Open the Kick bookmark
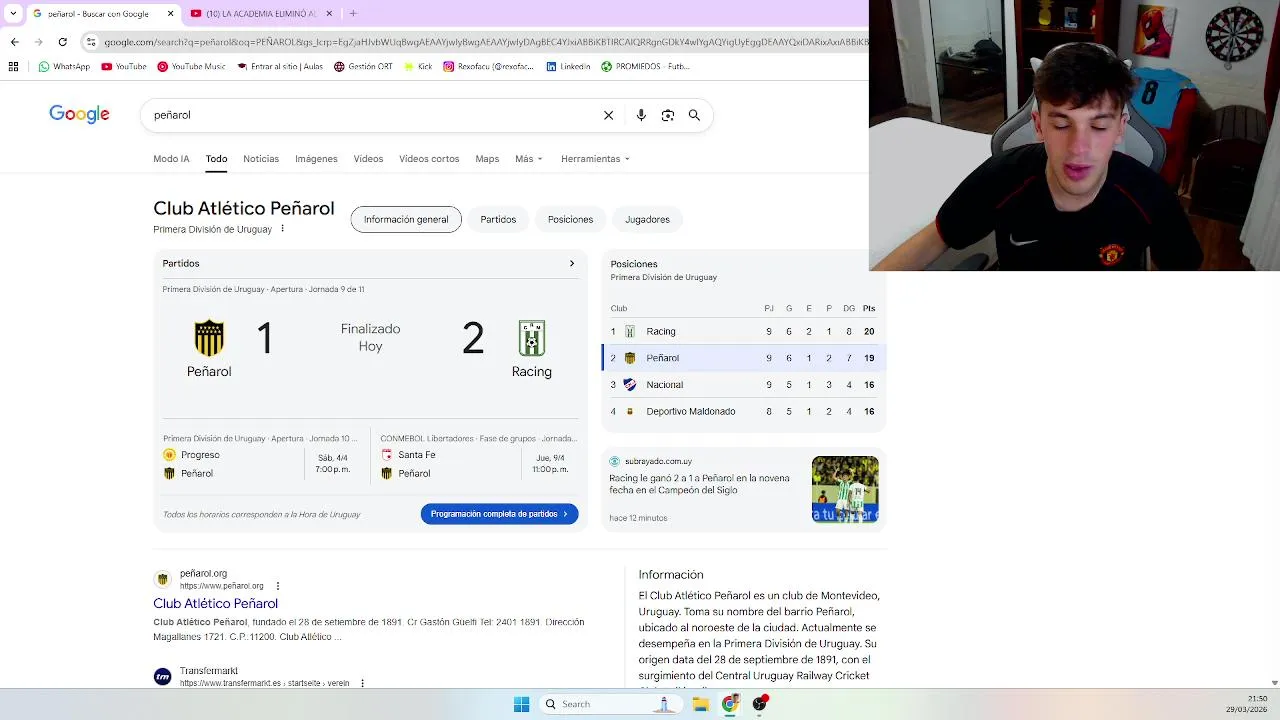This screenshot has height=720, width=1280. pos(418,67)
